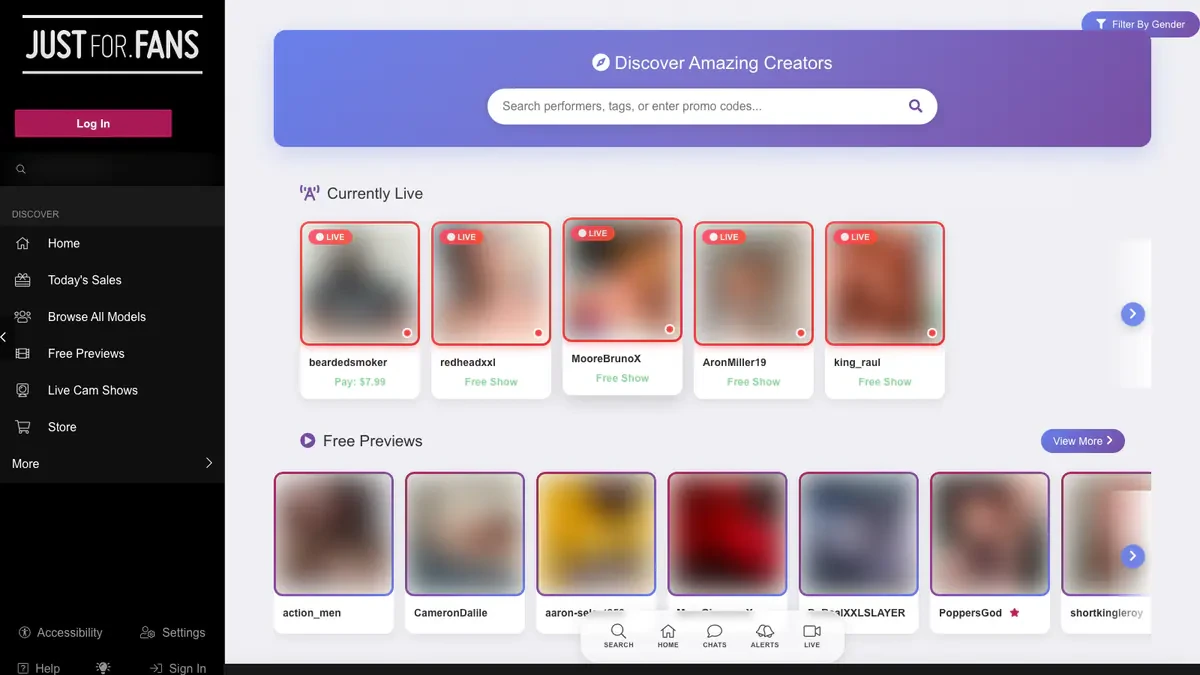Open Accessibility options

pos(60,633)
